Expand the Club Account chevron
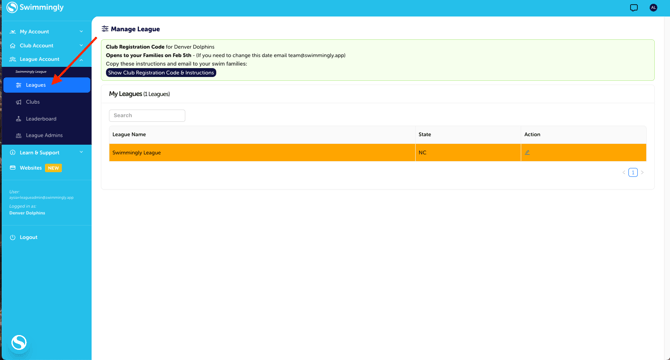 point(81,45)
